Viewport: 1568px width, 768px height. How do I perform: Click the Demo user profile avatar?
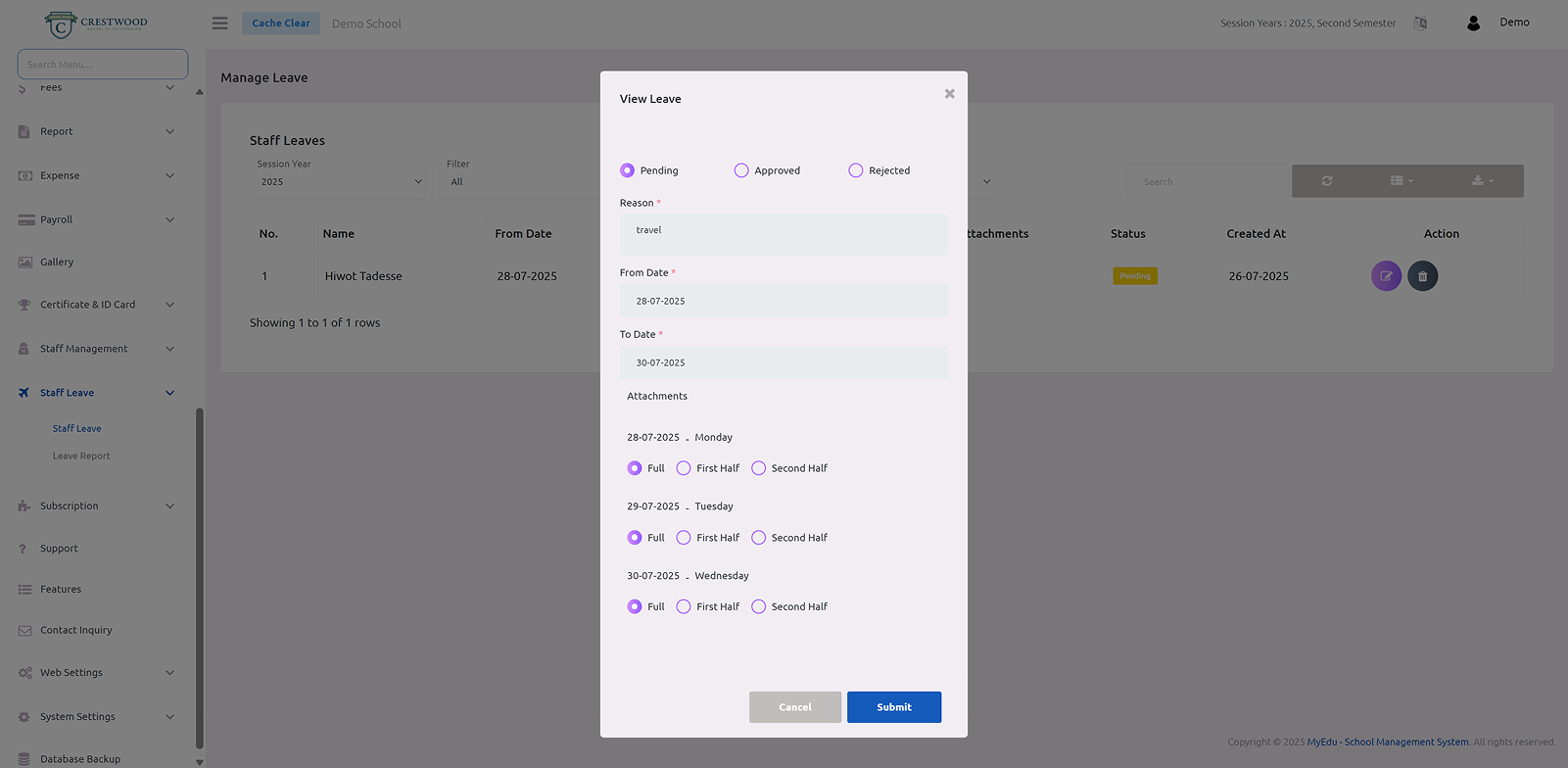1473,24
